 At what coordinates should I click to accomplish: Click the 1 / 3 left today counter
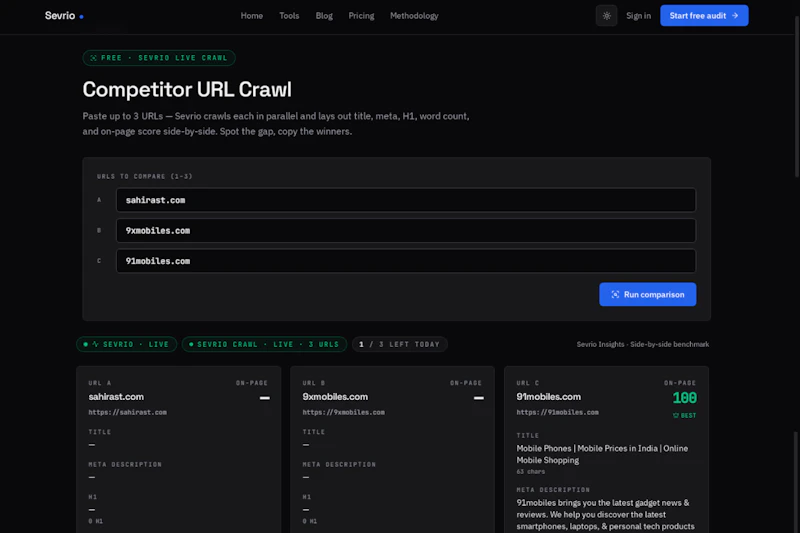click(399, 344)
